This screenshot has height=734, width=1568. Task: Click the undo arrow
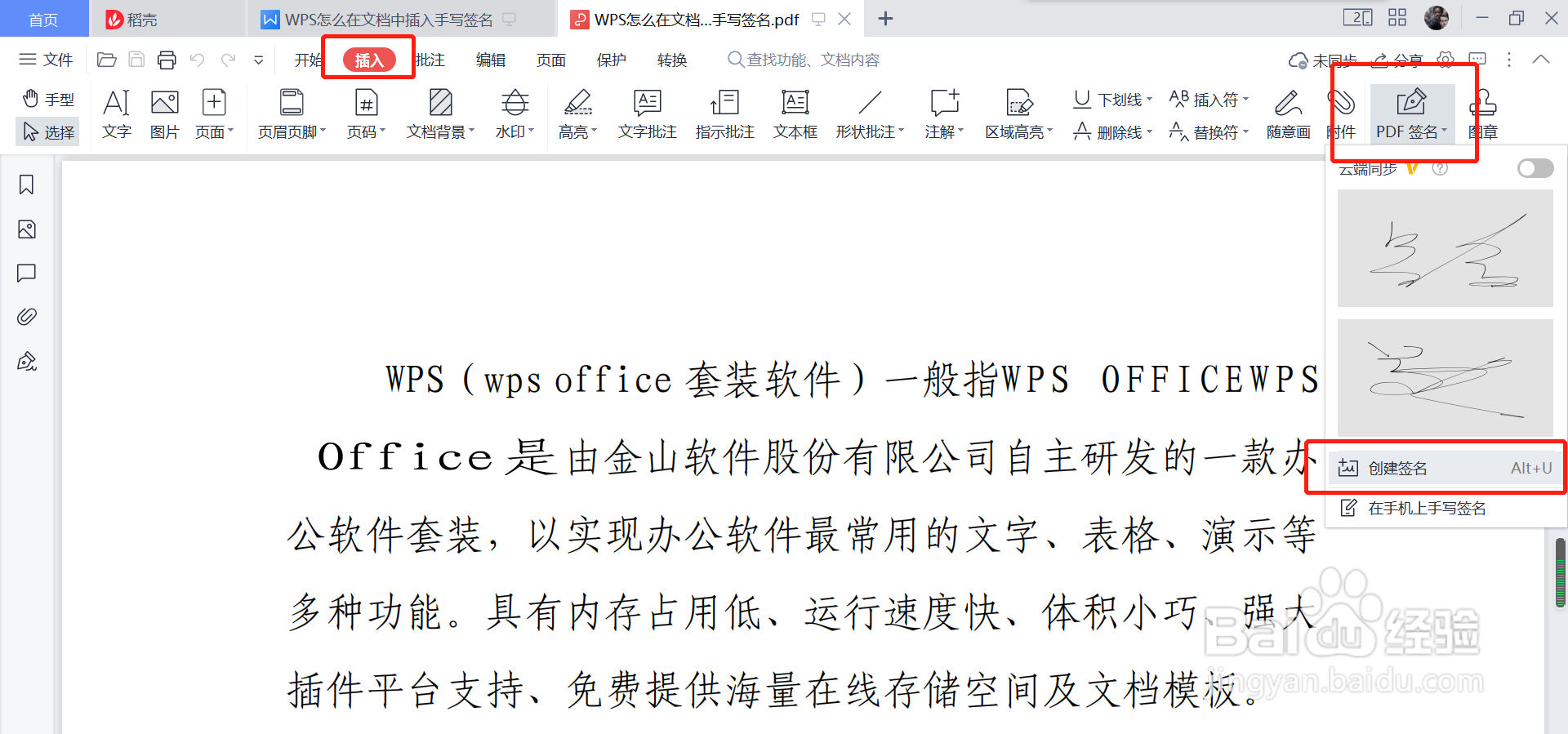[197, 60]
